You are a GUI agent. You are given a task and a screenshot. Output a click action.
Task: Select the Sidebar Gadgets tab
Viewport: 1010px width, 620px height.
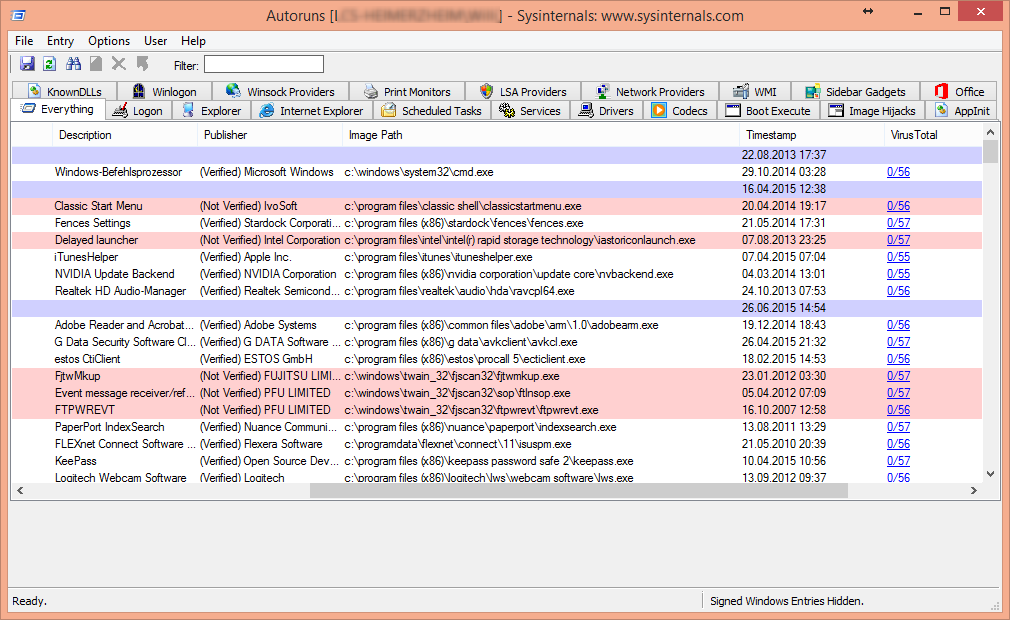(855, 91)
